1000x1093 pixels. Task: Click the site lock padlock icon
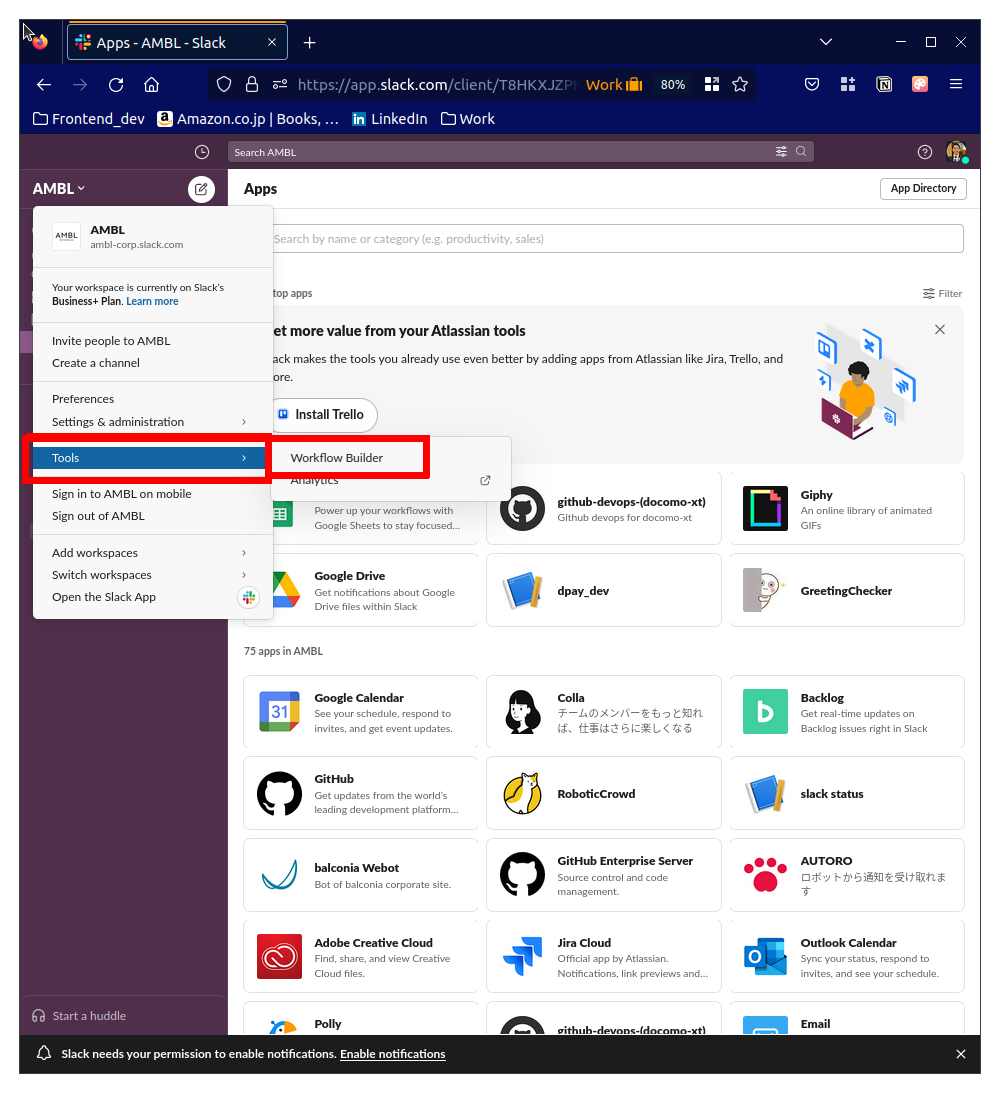coord(252,84)
